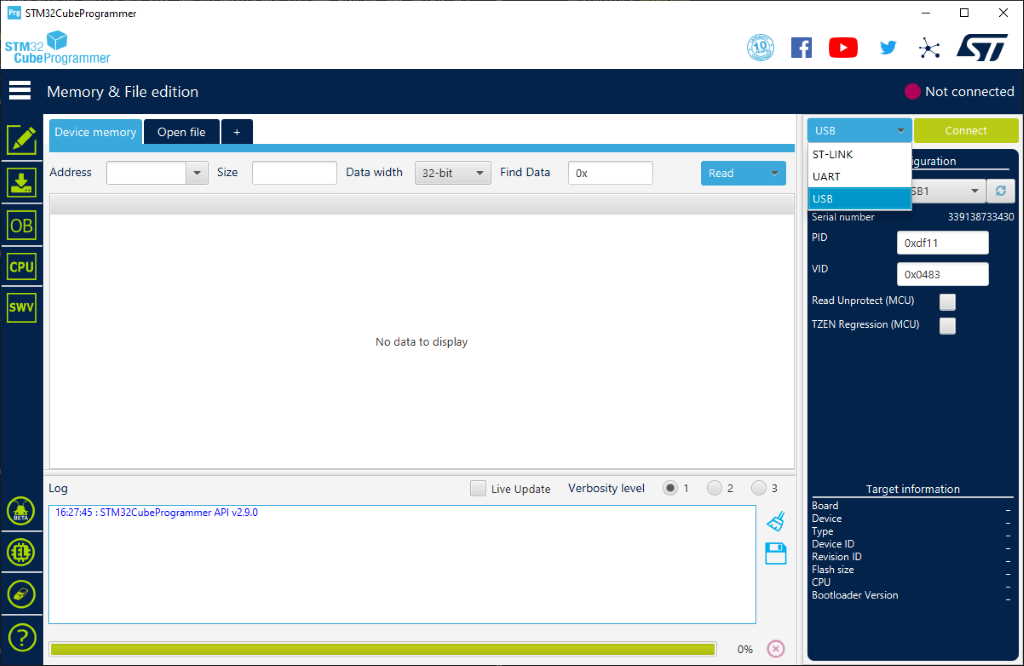Cancel operation with red X icon
Viewport: 1024px width, 666px height.
click(775, 648)
